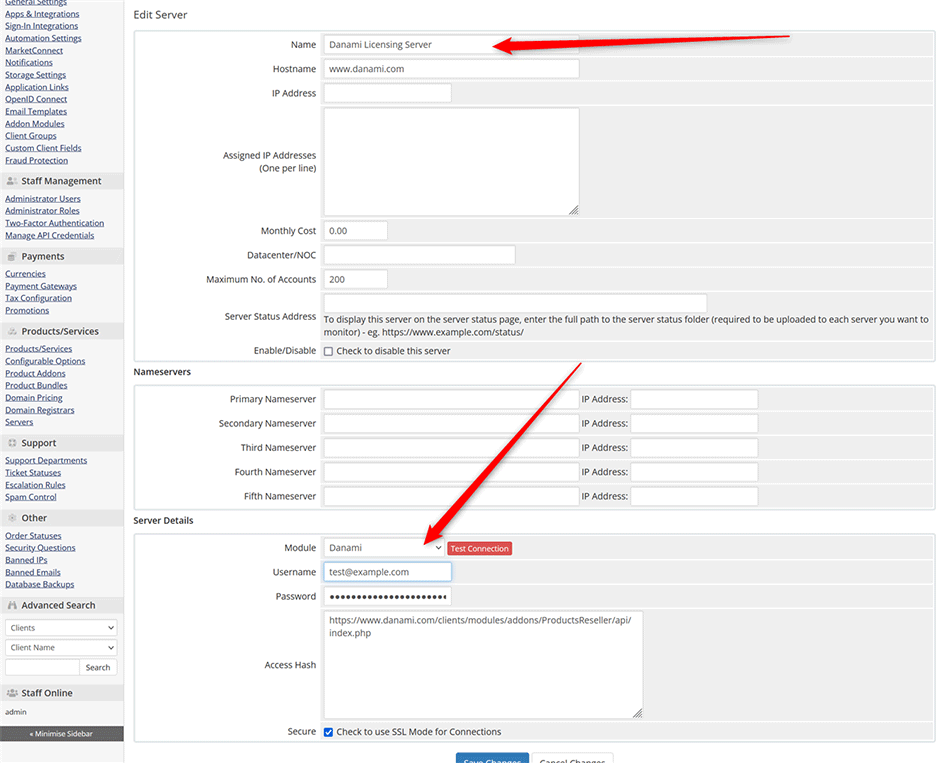This screenshot has width=940, height=763.
Task: Click the Hostname field with www.danami.com
Action: click(x=451, y=69)
